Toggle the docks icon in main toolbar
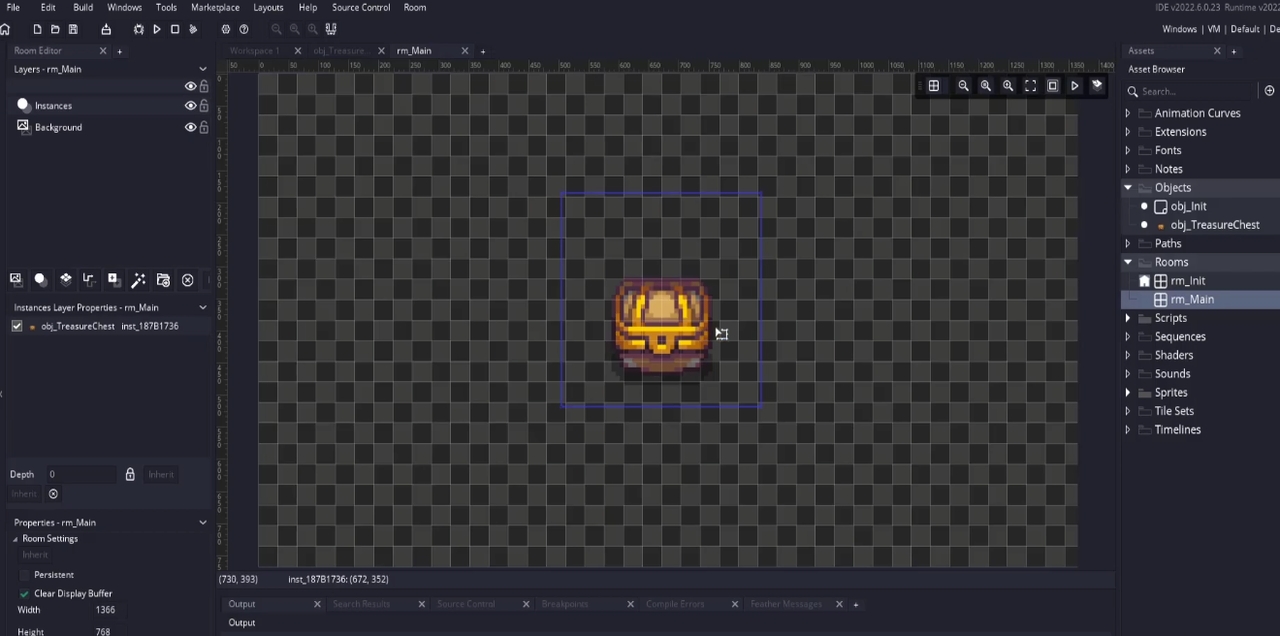 pos(331,29)
